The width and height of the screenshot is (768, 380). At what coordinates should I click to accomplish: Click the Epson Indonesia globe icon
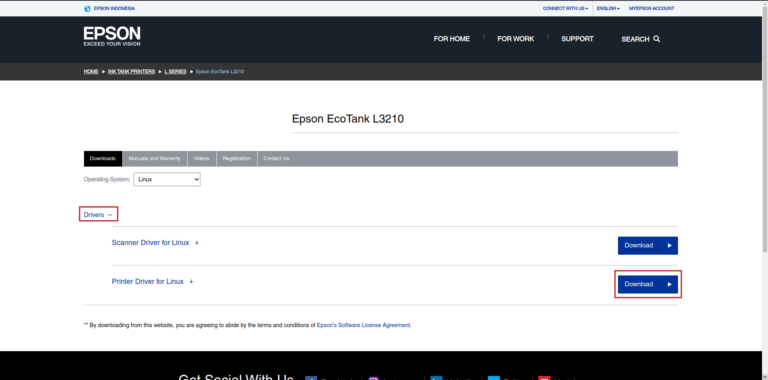(x=87, y=8)
